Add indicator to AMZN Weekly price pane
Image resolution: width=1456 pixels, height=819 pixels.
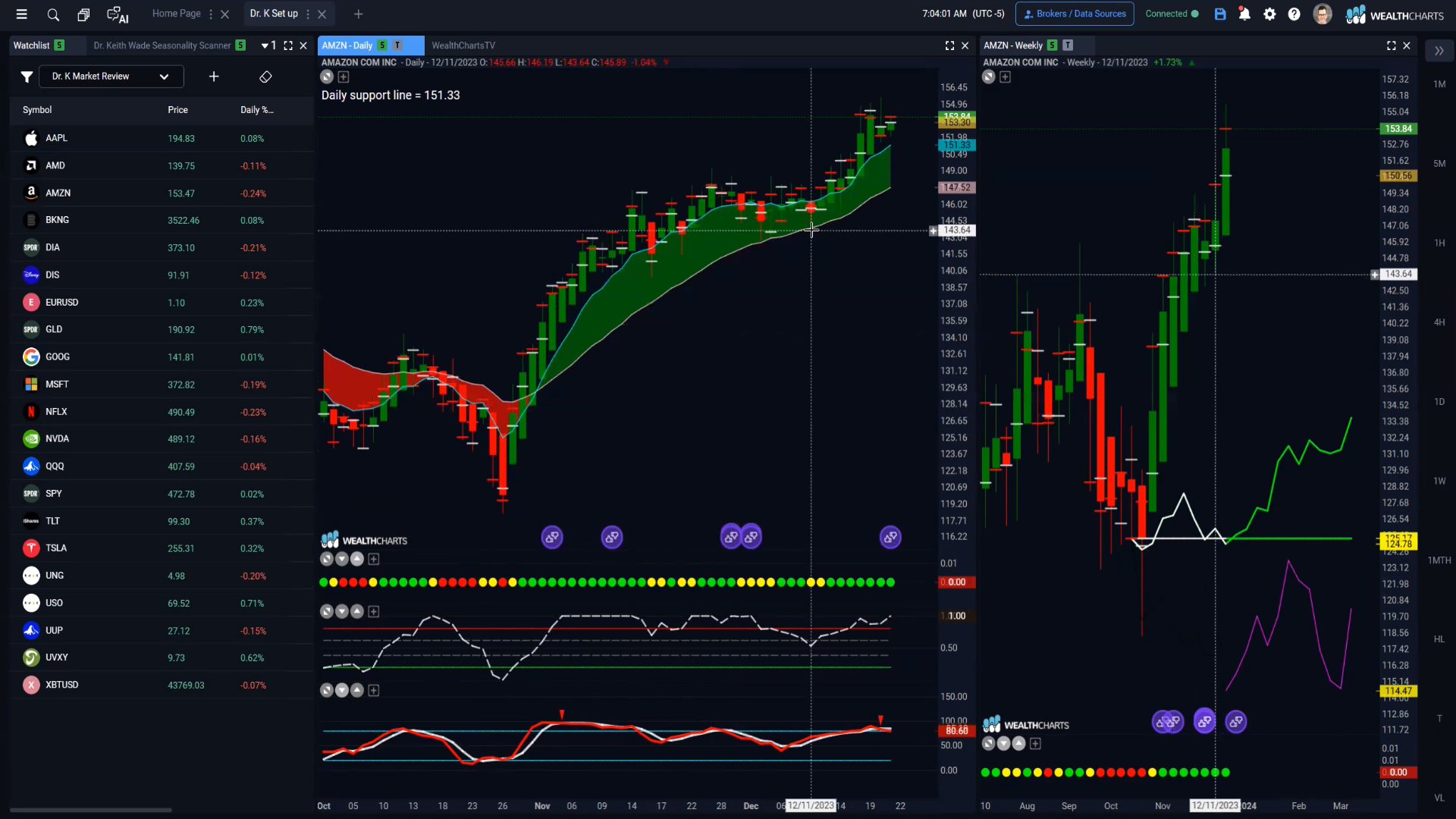pyautogui.click(x=1006, y=77)
